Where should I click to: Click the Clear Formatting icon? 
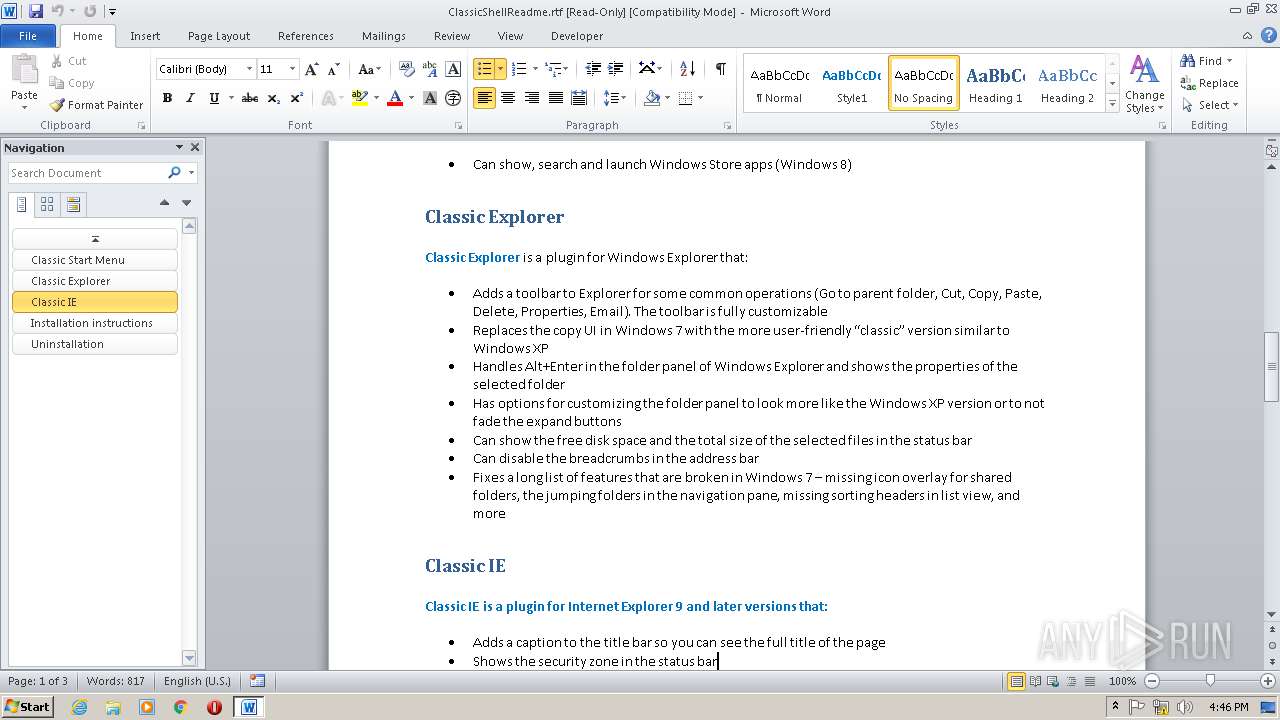pos(407,69)
